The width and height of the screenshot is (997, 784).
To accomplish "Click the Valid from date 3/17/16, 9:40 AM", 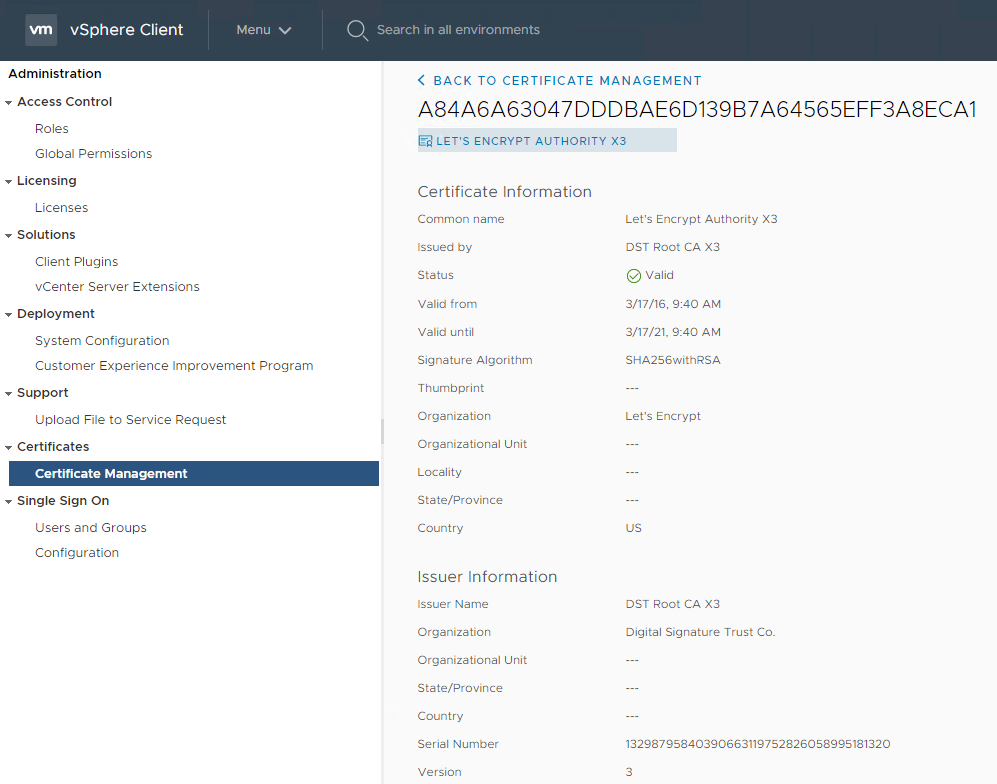I will [x=673, y=304].
